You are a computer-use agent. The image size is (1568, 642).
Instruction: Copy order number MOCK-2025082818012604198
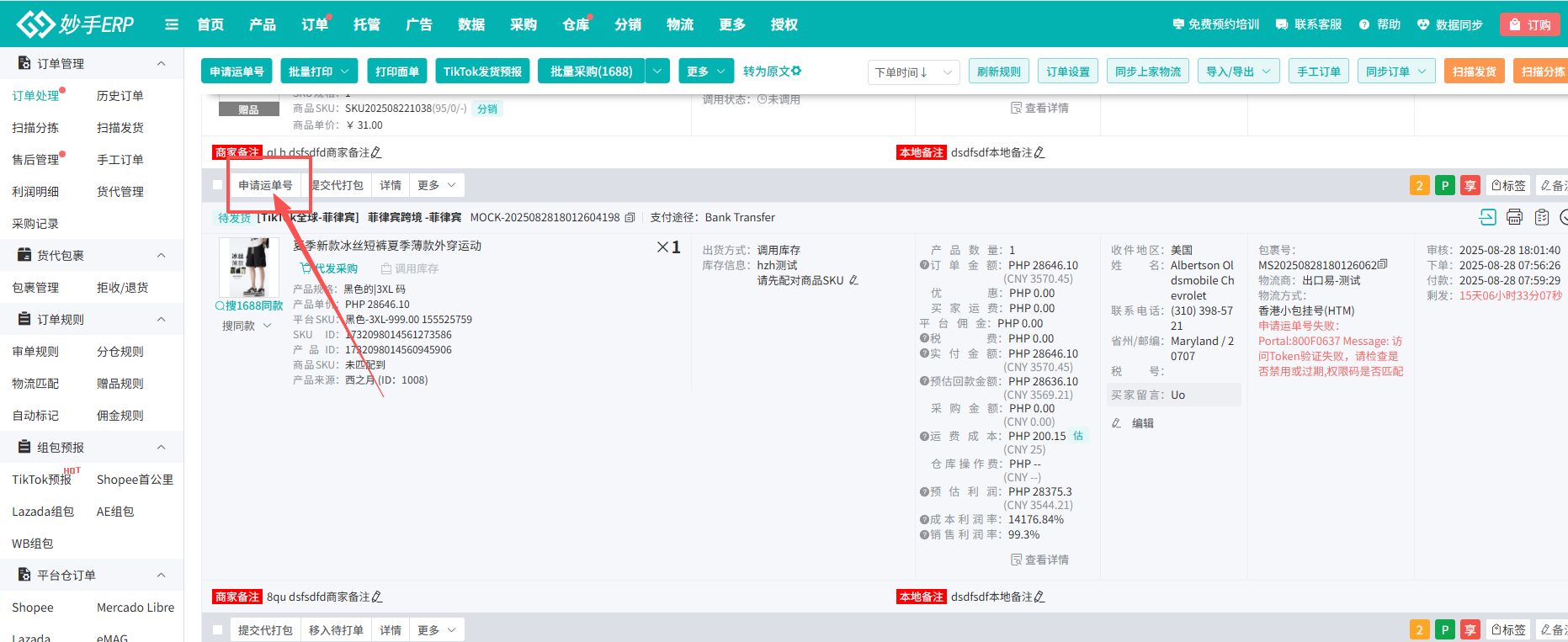coord(630,218)
